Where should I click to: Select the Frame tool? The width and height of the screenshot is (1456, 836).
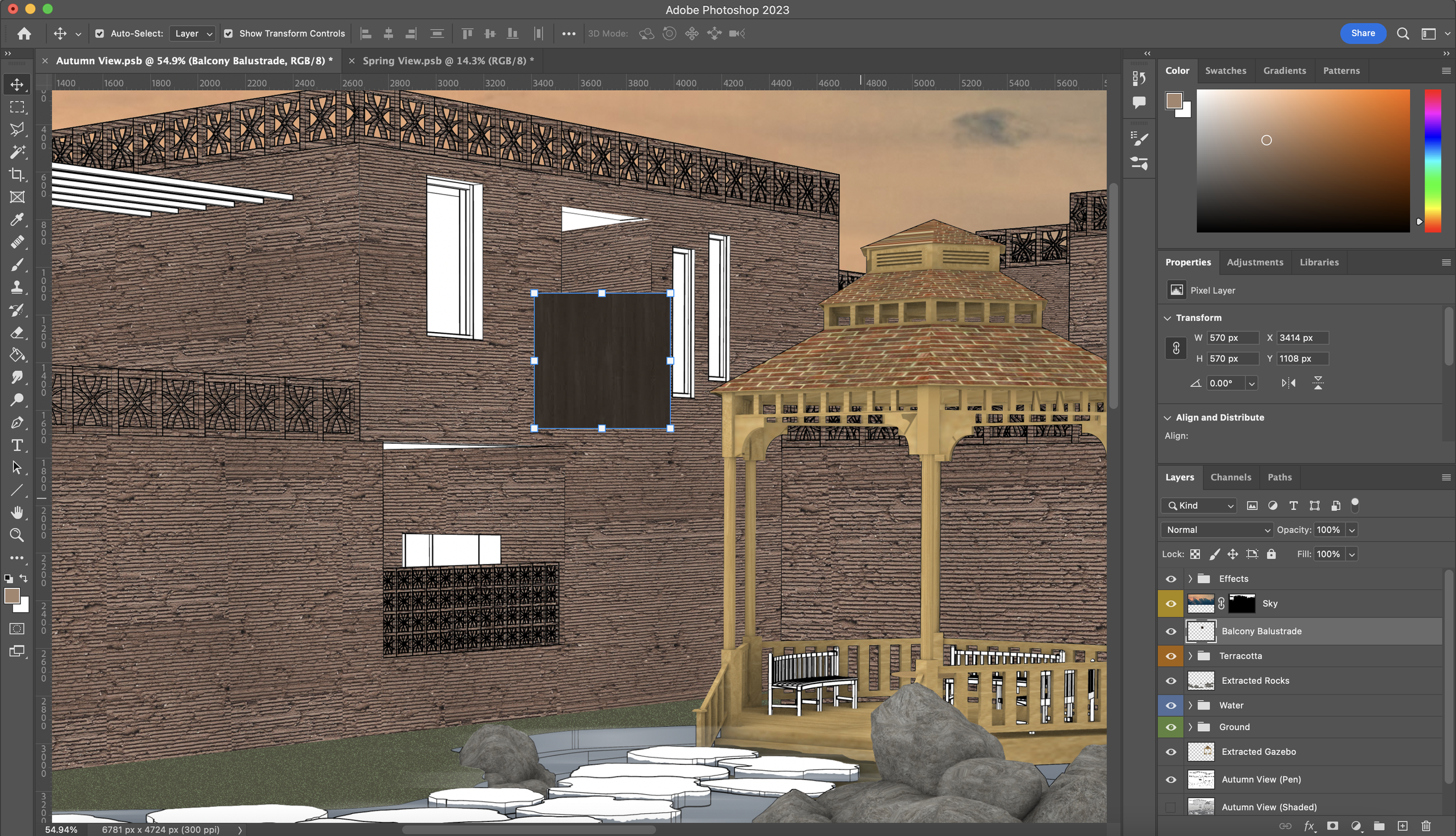[x=17, y=197]
